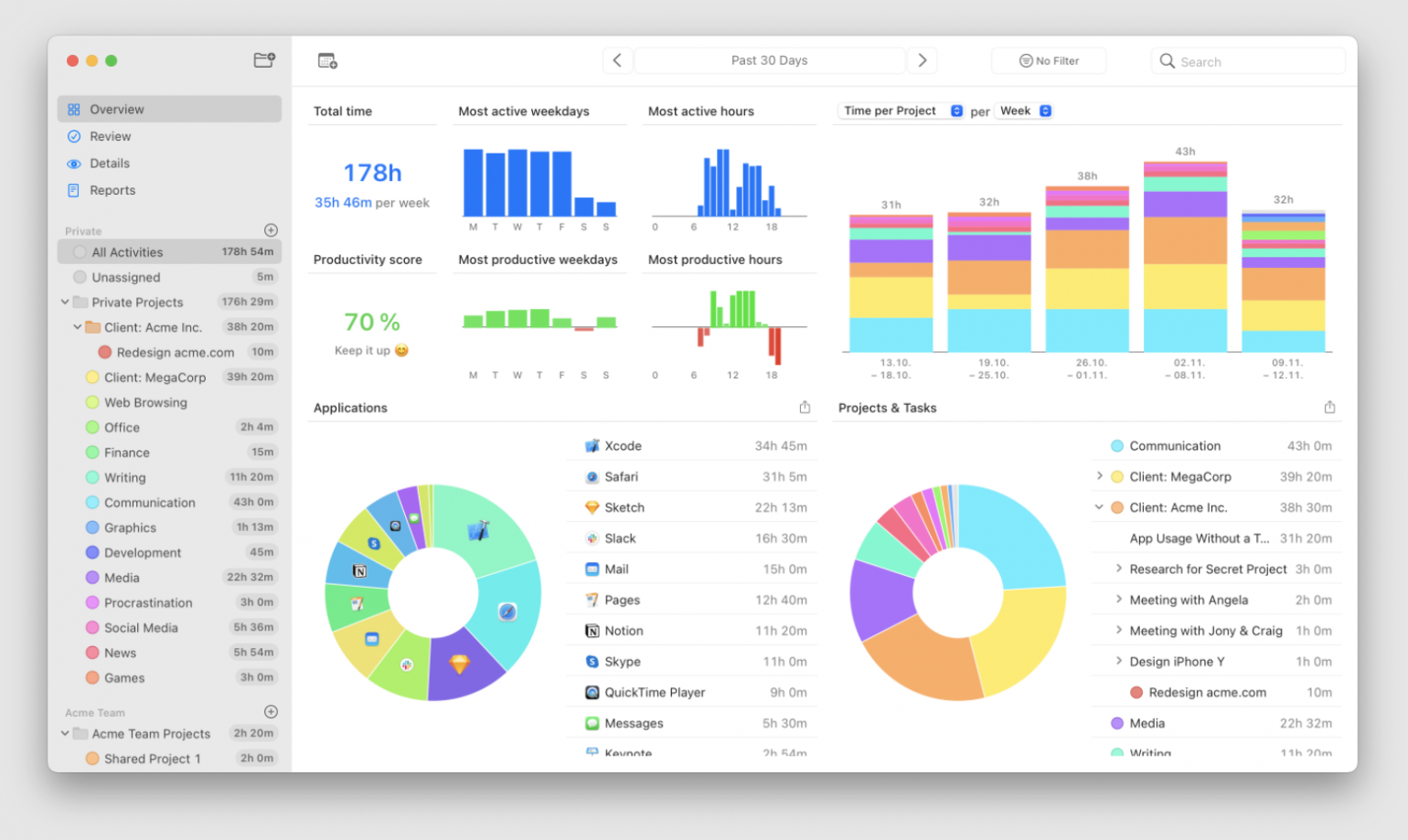Image resolution: width=1408 pixels, height=840 pixels.
Task: Open the Reports section icon in sidebar
Action: click(73, 190)
